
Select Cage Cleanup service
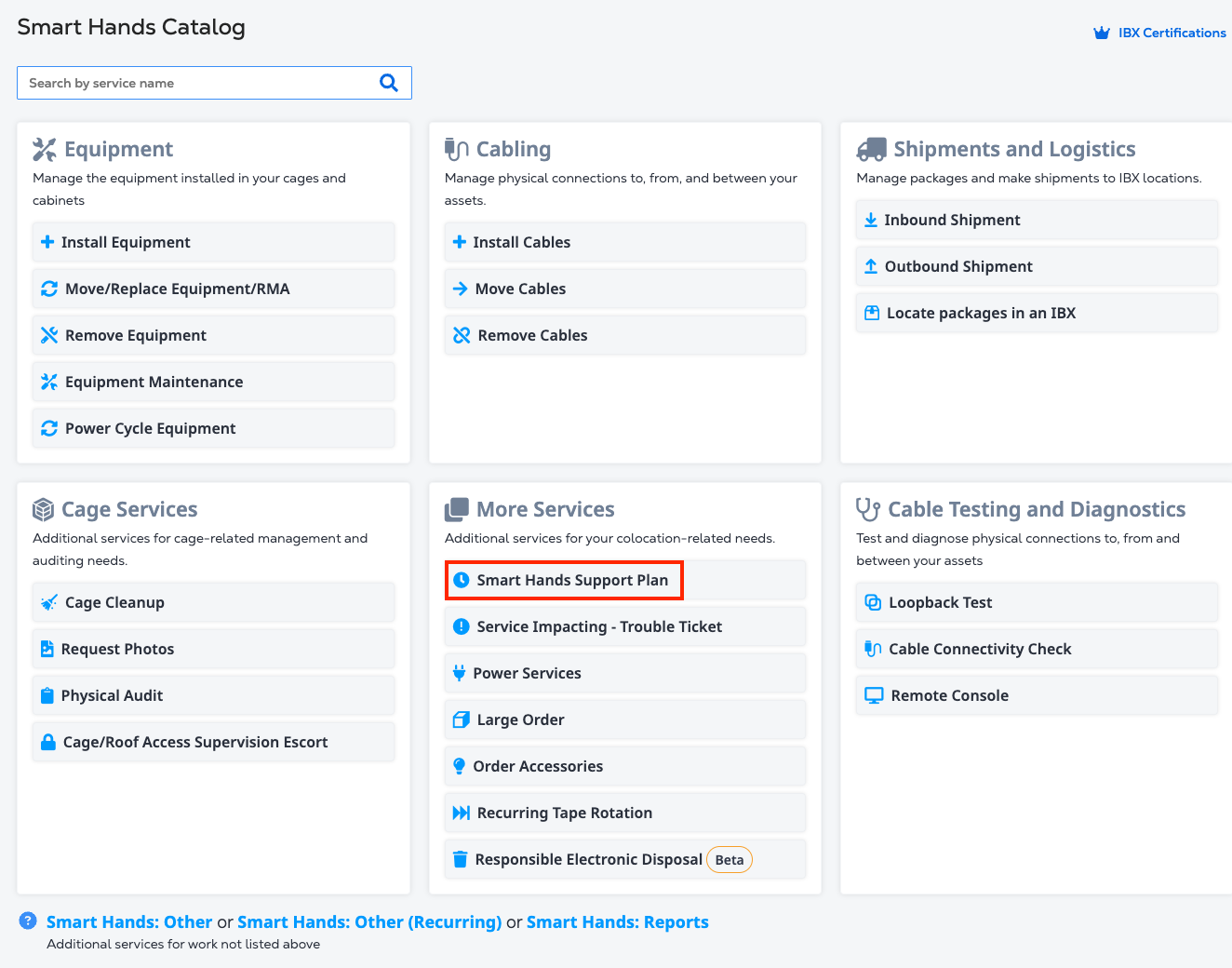click(x=213, y=602)
